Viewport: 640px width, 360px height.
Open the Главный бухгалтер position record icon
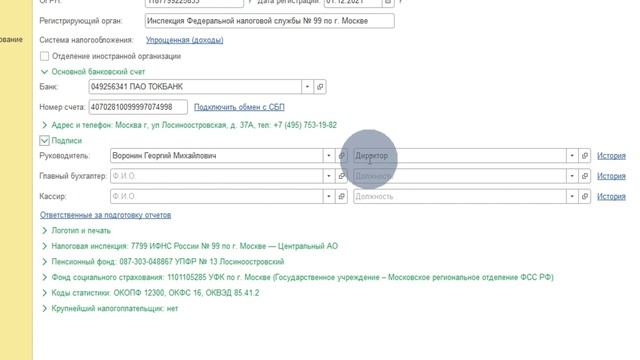[584, 176]
